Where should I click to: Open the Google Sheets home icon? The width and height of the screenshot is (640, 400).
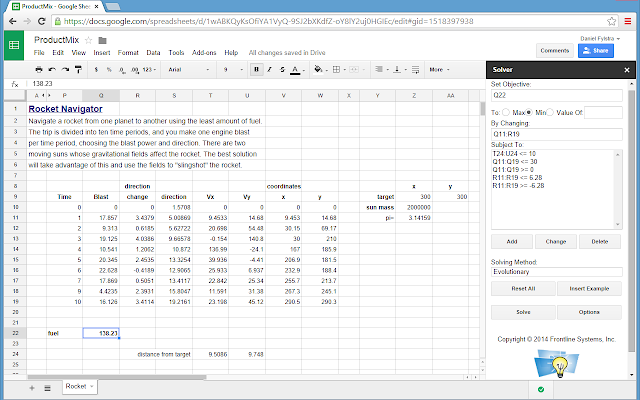coord(14,45)
